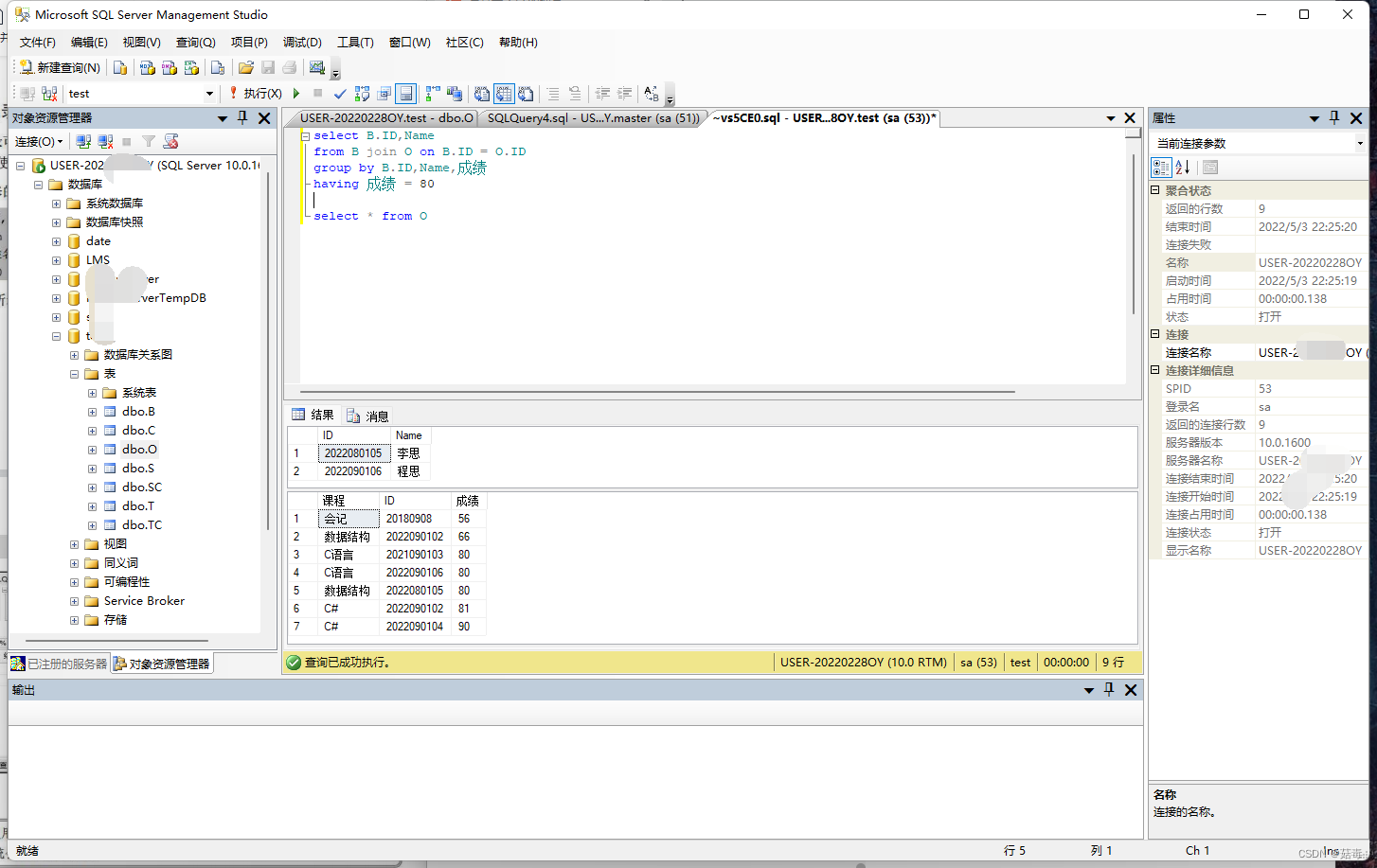Click the DMX query toolbar icon
Viewport: 1377px width, 868px height.
click(169, 67)
